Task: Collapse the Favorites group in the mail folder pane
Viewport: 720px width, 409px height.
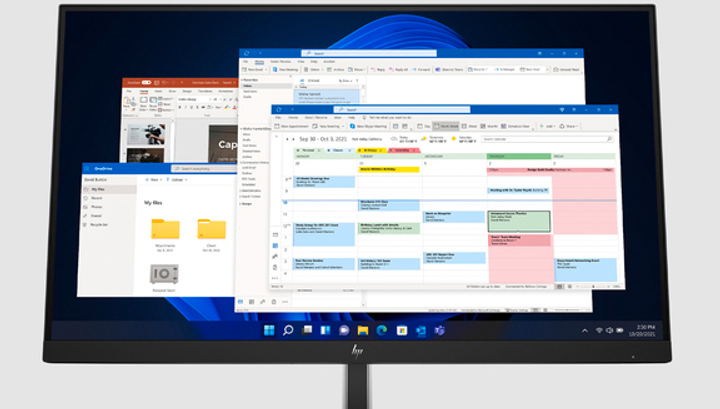Action: coord(242,80)
